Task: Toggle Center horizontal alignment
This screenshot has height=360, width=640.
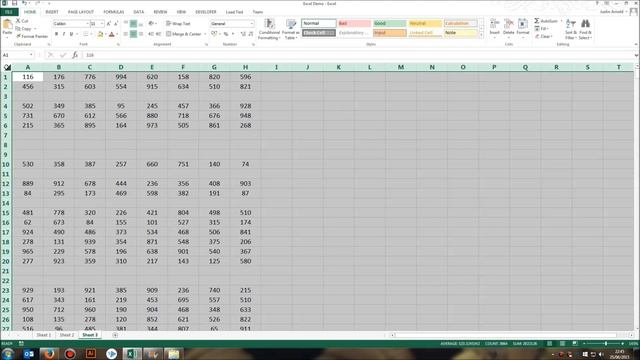Action: (x=133, y=34)
